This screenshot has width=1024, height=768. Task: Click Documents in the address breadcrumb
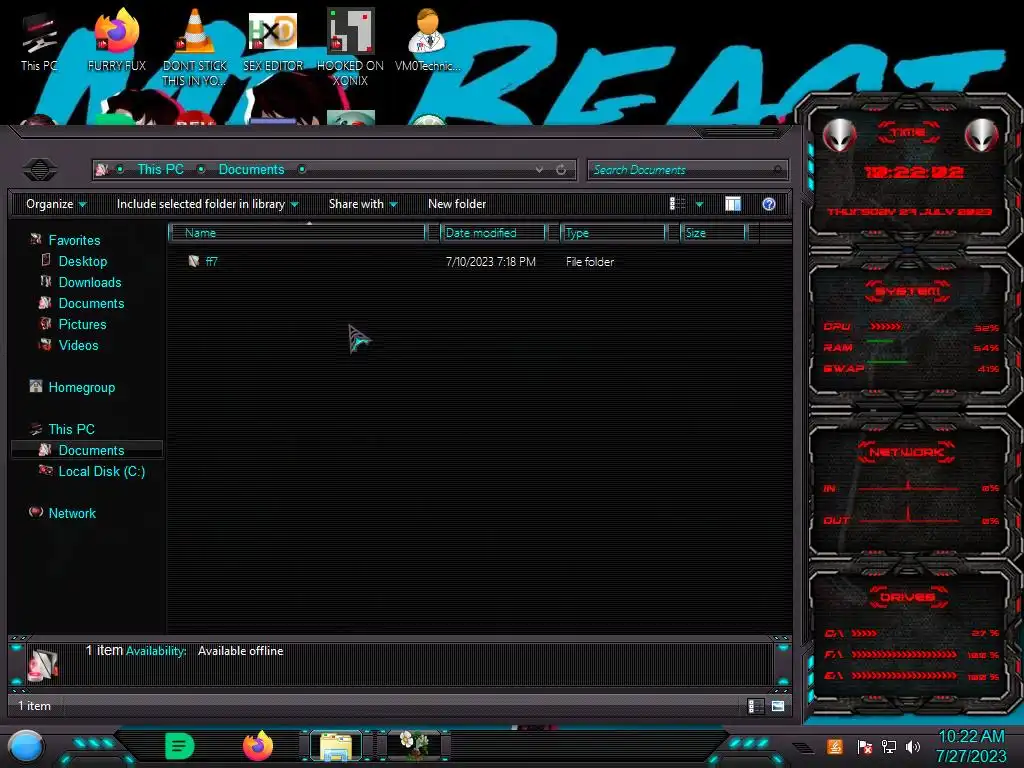coord(251,169)
